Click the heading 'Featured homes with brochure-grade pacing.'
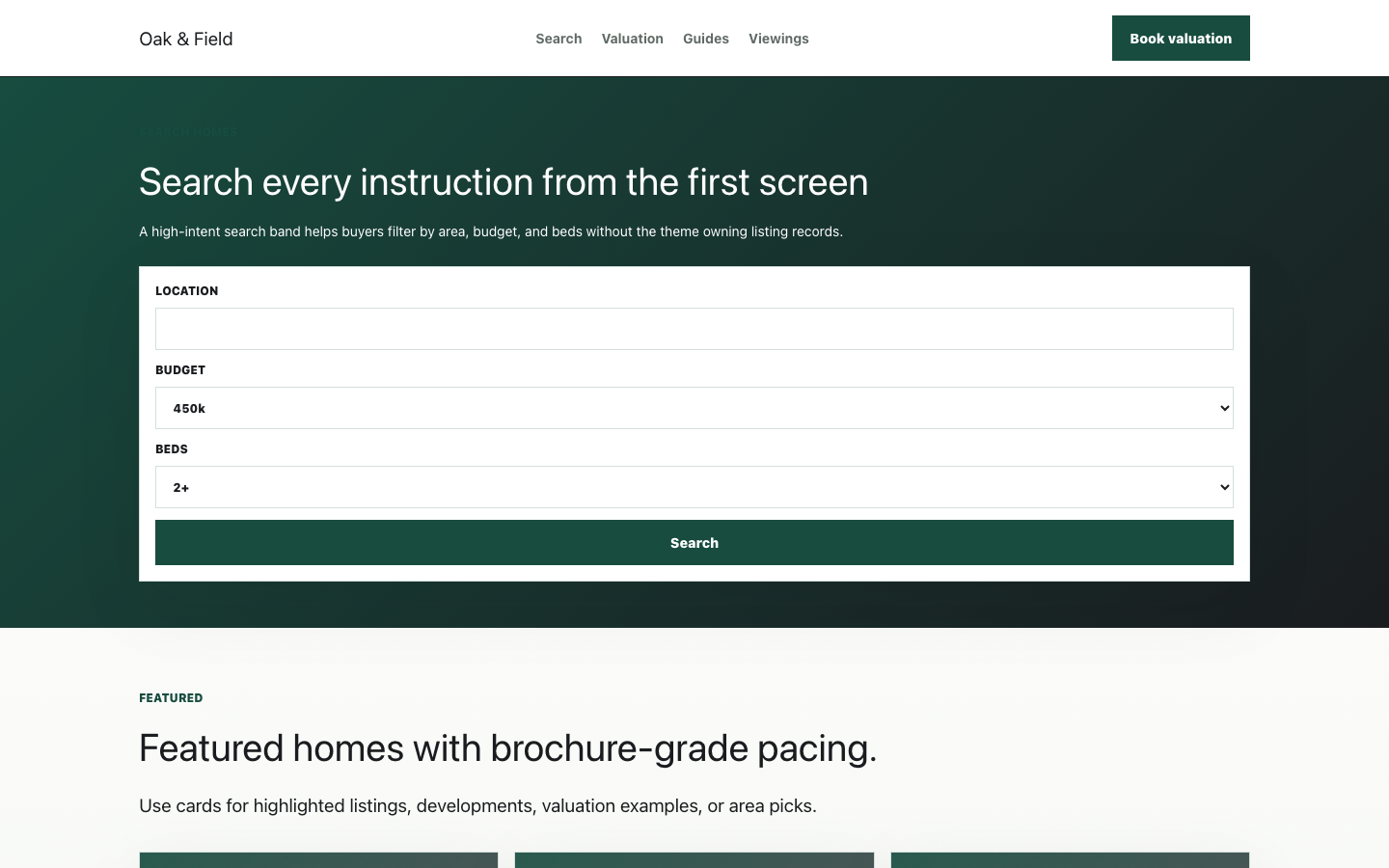Screen dimensions: 1389x868 coord(508,748)
